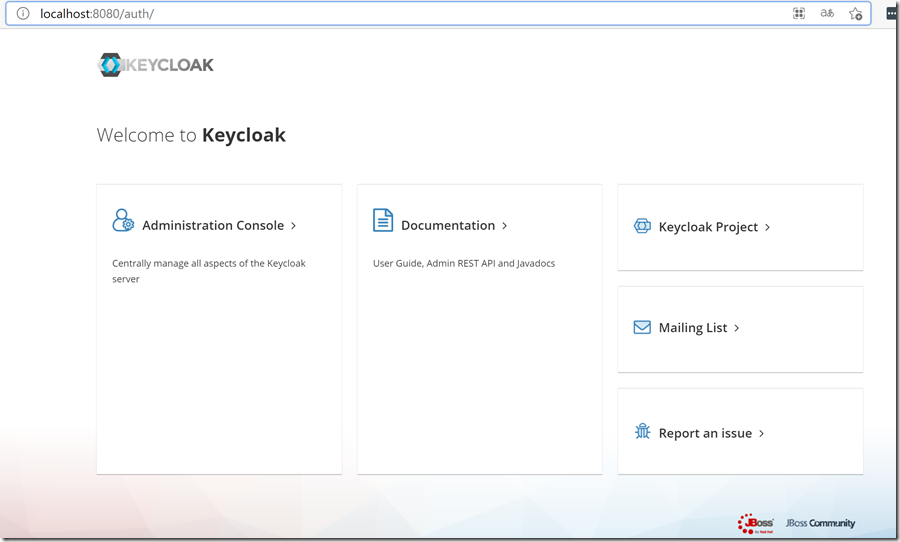Click the Mailing List envelope icon
Image resolution: width=900 pixels, height=542 pixels.
(642, 327)
